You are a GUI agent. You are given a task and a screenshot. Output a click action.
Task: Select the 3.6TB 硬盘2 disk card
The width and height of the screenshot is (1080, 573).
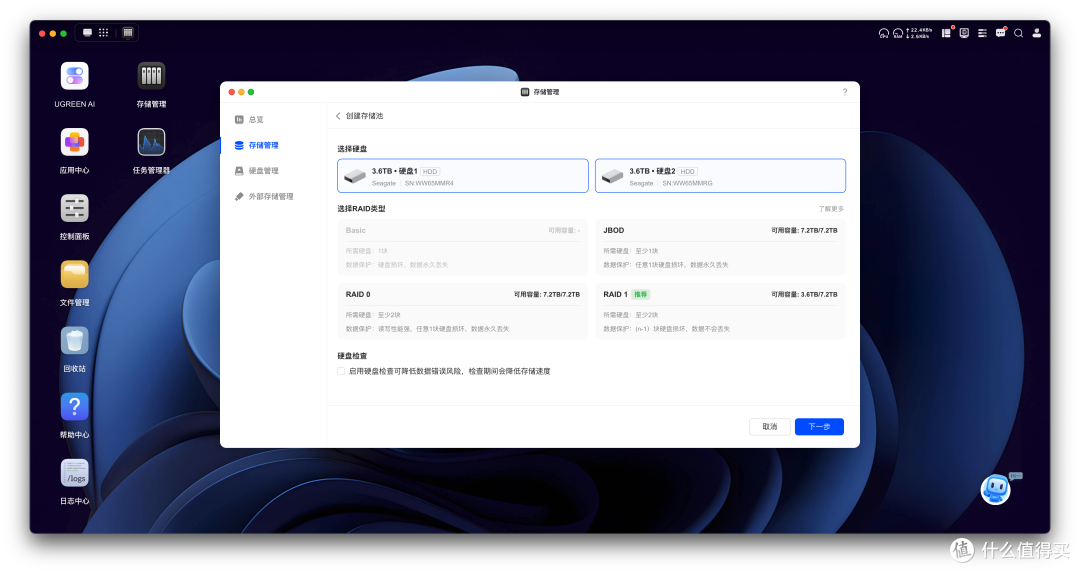(x=720, y=176)
